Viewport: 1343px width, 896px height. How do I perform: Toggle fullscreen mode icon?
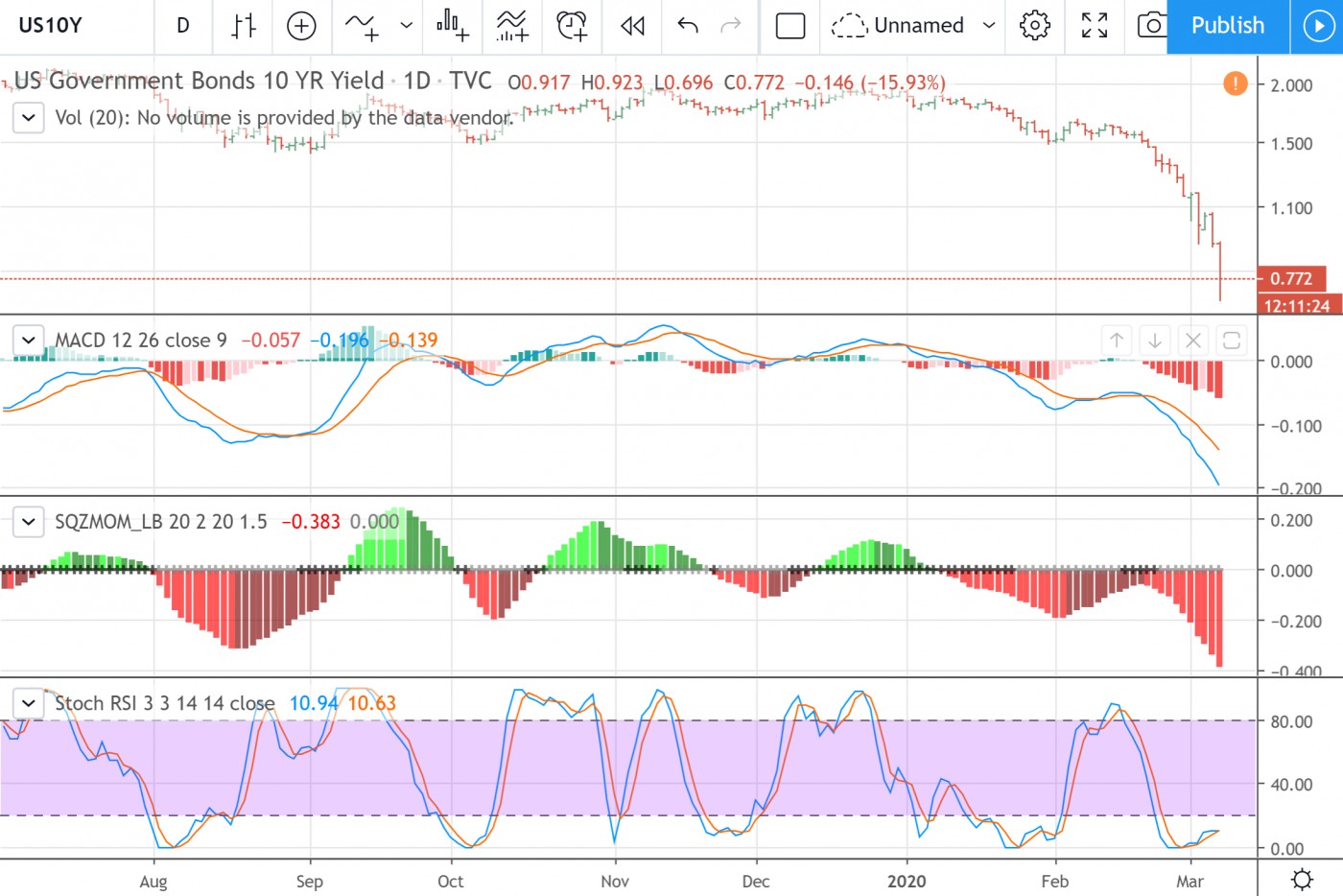1095,26
